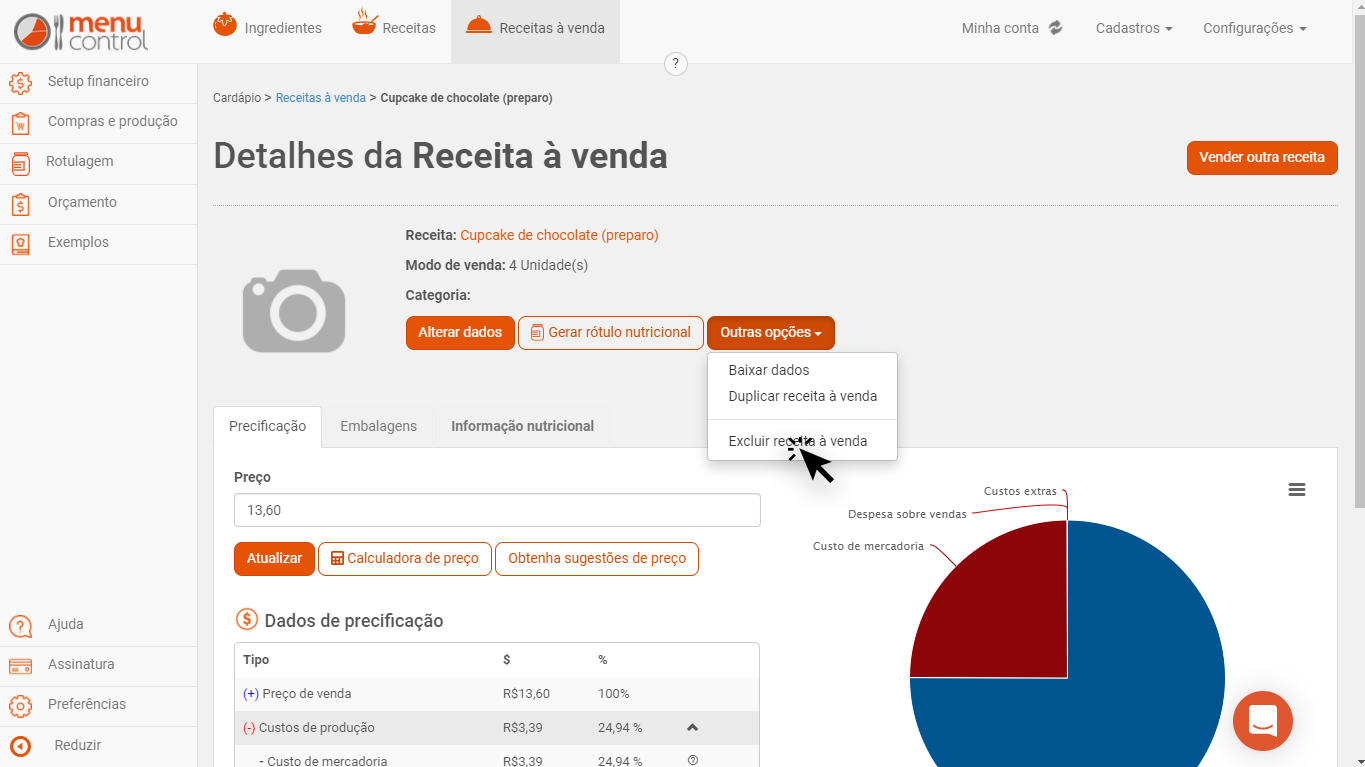Toggle the Outras opções dropdown button

click(x=771, y=333)
